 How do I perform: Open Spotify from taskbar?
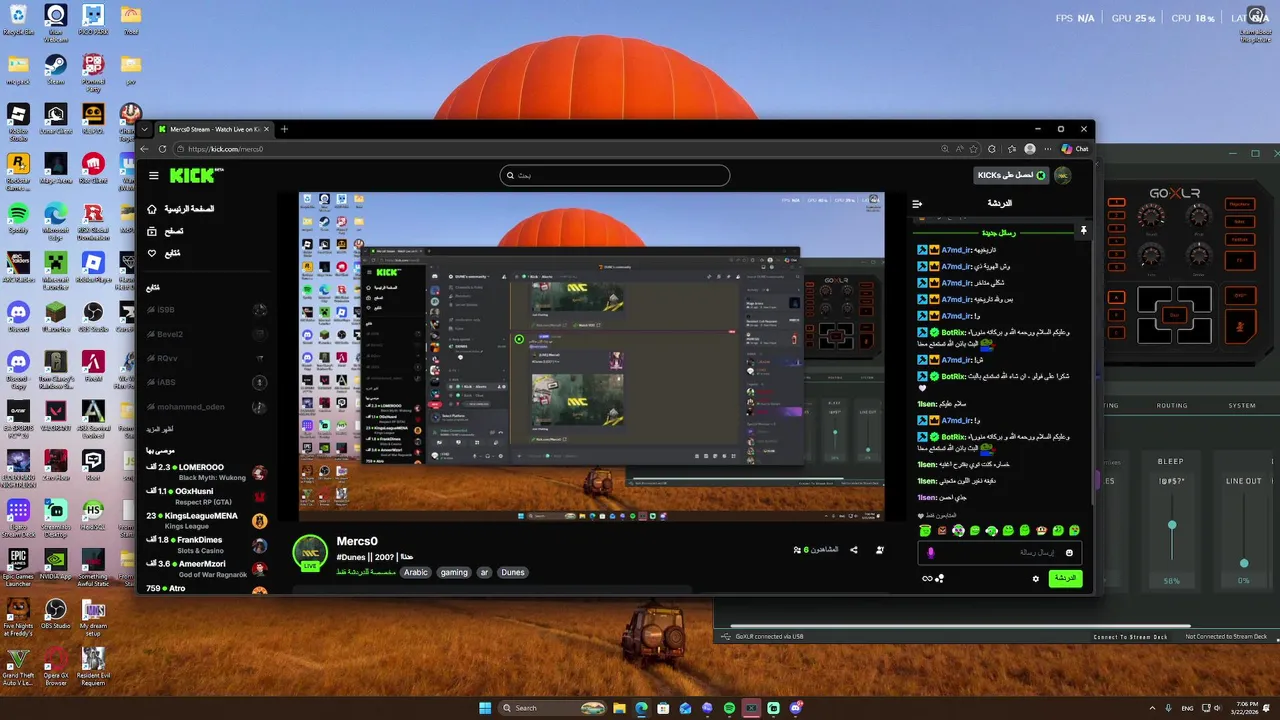729,708
